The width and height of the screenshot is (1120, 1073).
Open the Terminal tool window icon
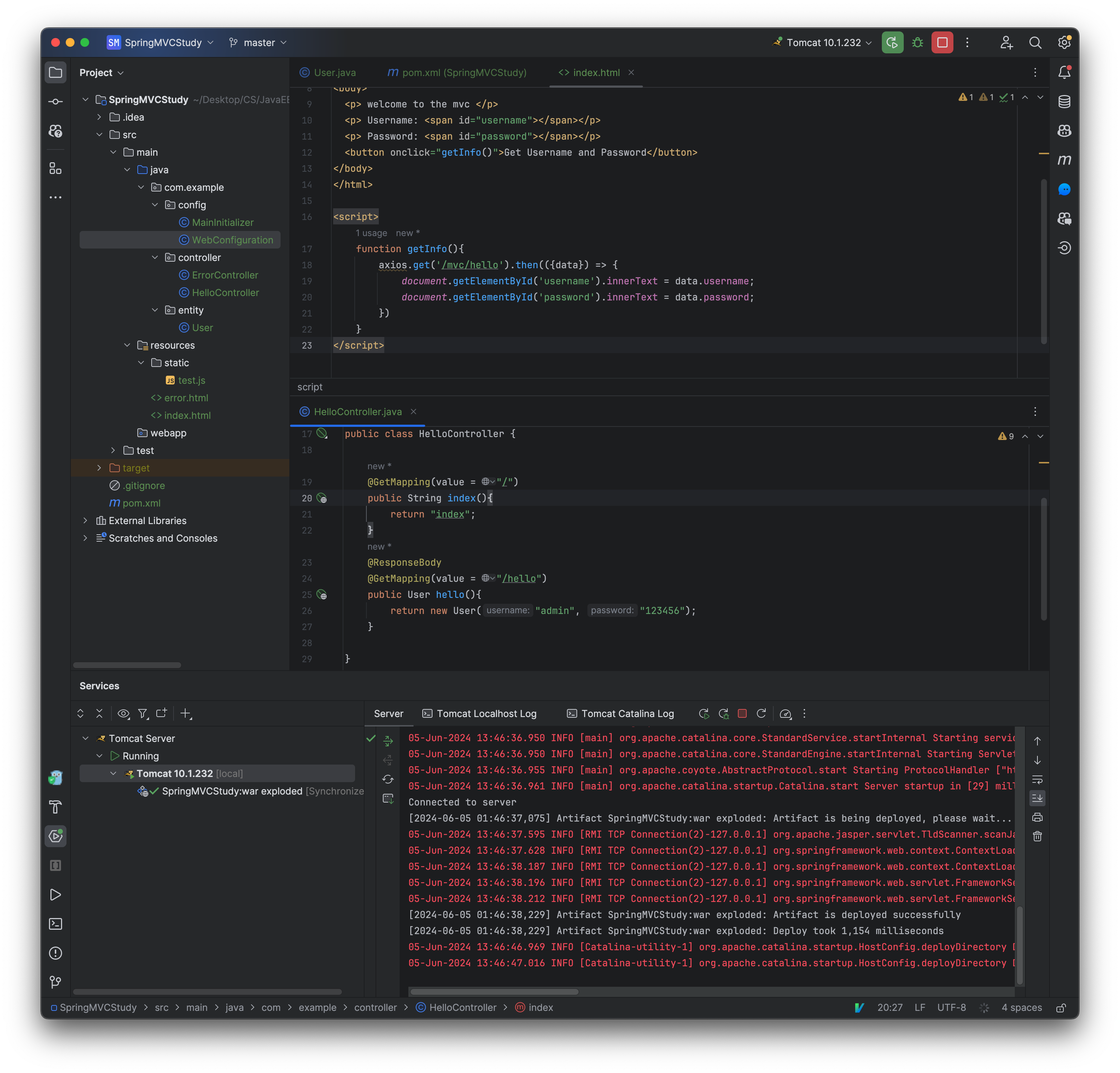pyautogui.click(x=55, y=924)
